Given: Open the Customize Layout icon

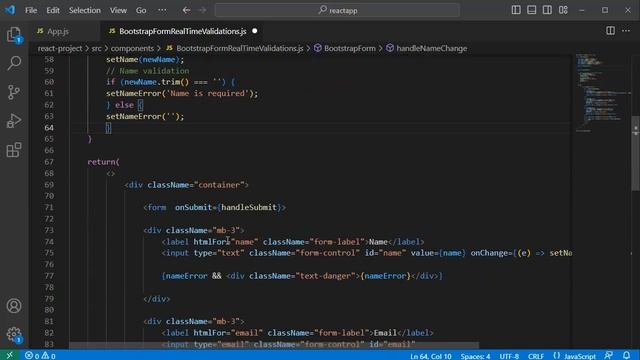Looking at the screenshot, I should [x=563, y=10].
